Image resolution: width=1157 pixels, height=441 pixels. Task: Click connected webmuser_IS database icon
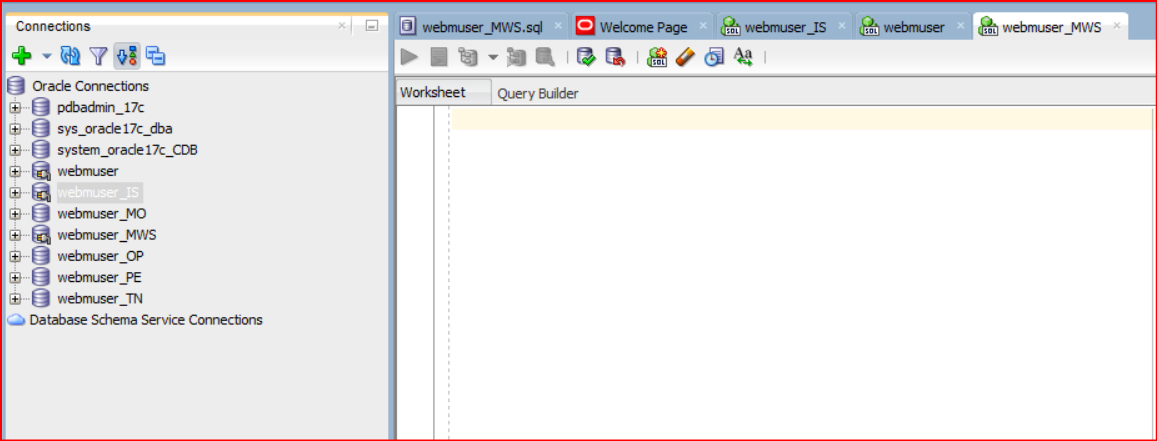click(x=41, y=193)
